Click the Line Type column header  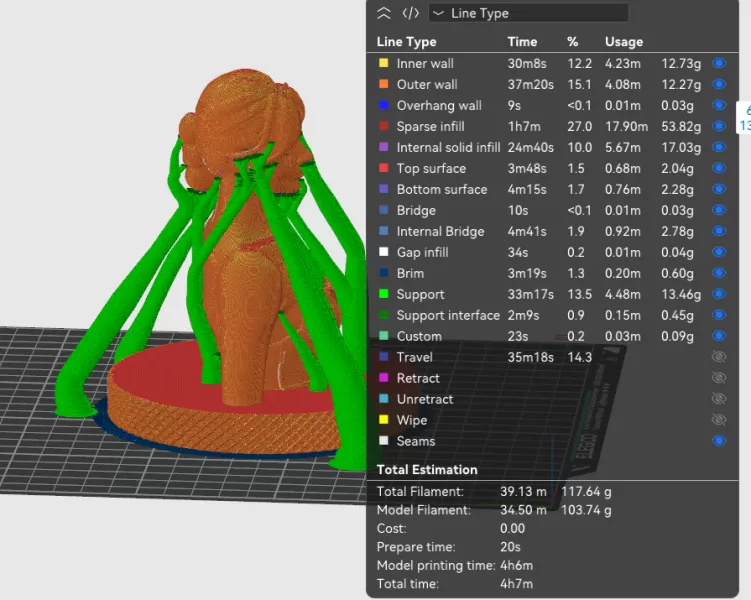(406, 42)
